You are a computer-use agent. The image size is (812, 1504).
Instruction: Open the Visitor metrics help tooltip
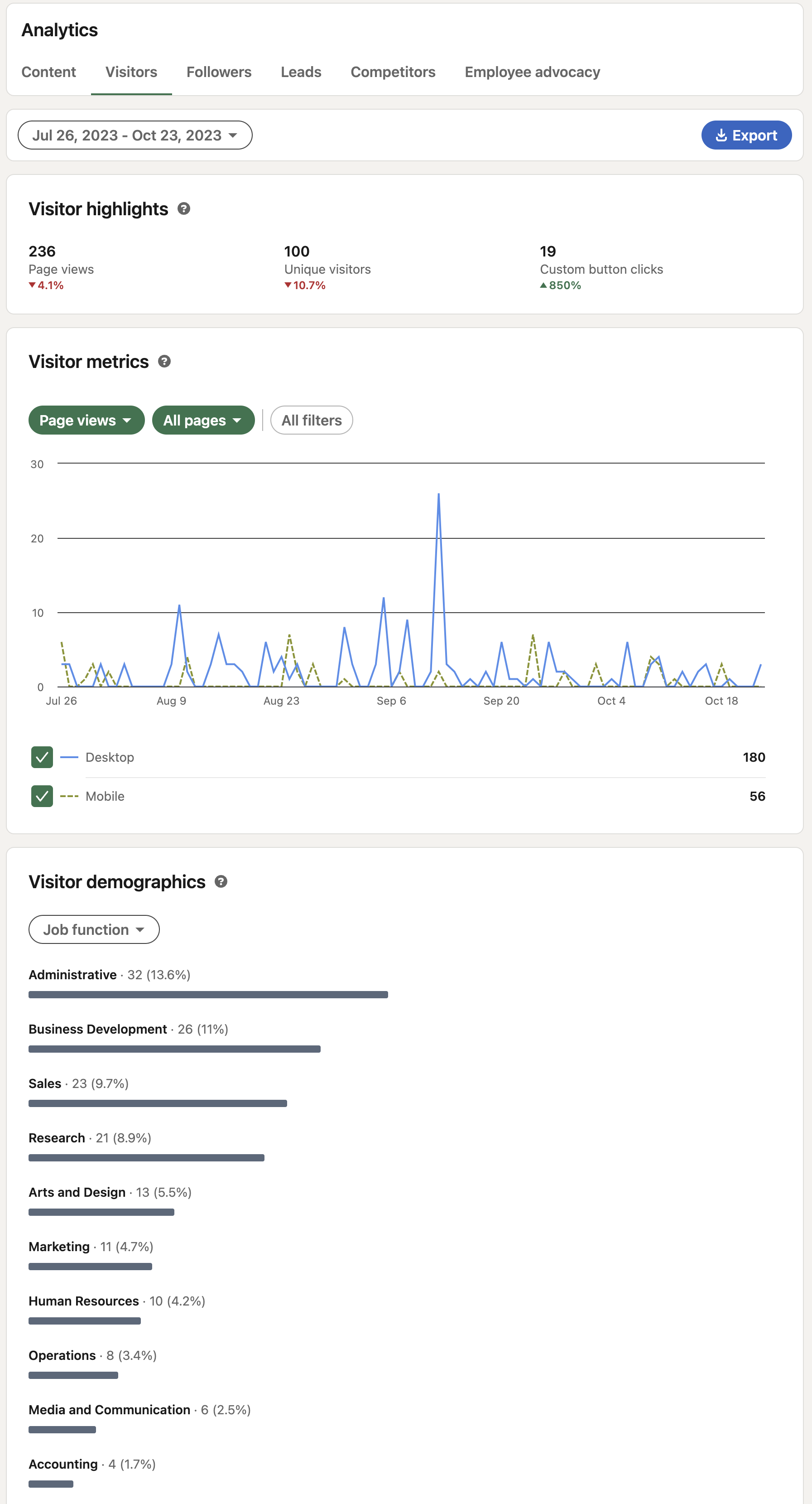click(x=164, y=361)
